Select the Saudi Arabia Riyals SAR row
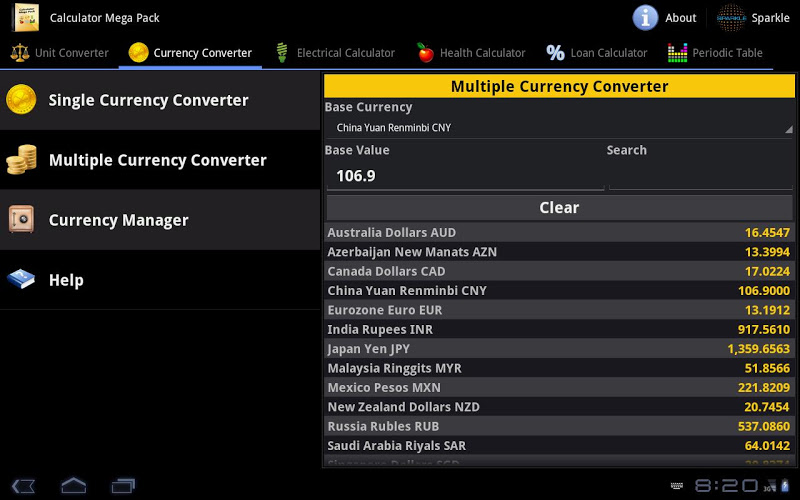Image resolution: width=800 pixels, height=500 pixels. click(x=559, y=445)
